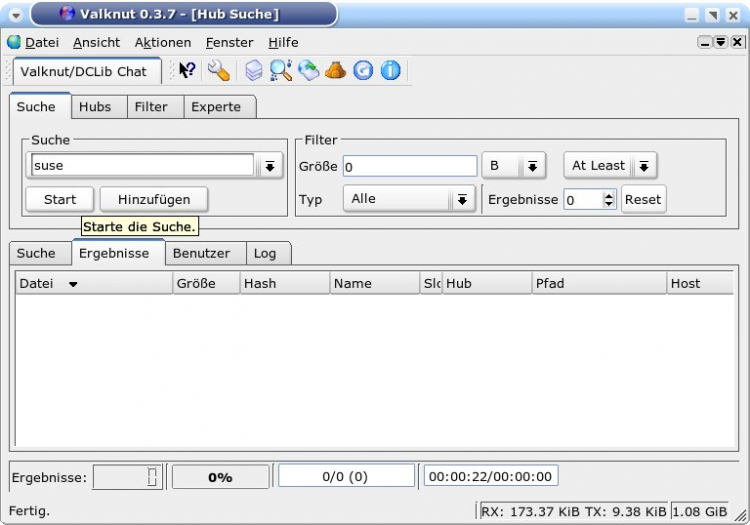Decrease Ergebnisse count with down arrow
Viewport: 750px width, 525px height.
(608, 204)
